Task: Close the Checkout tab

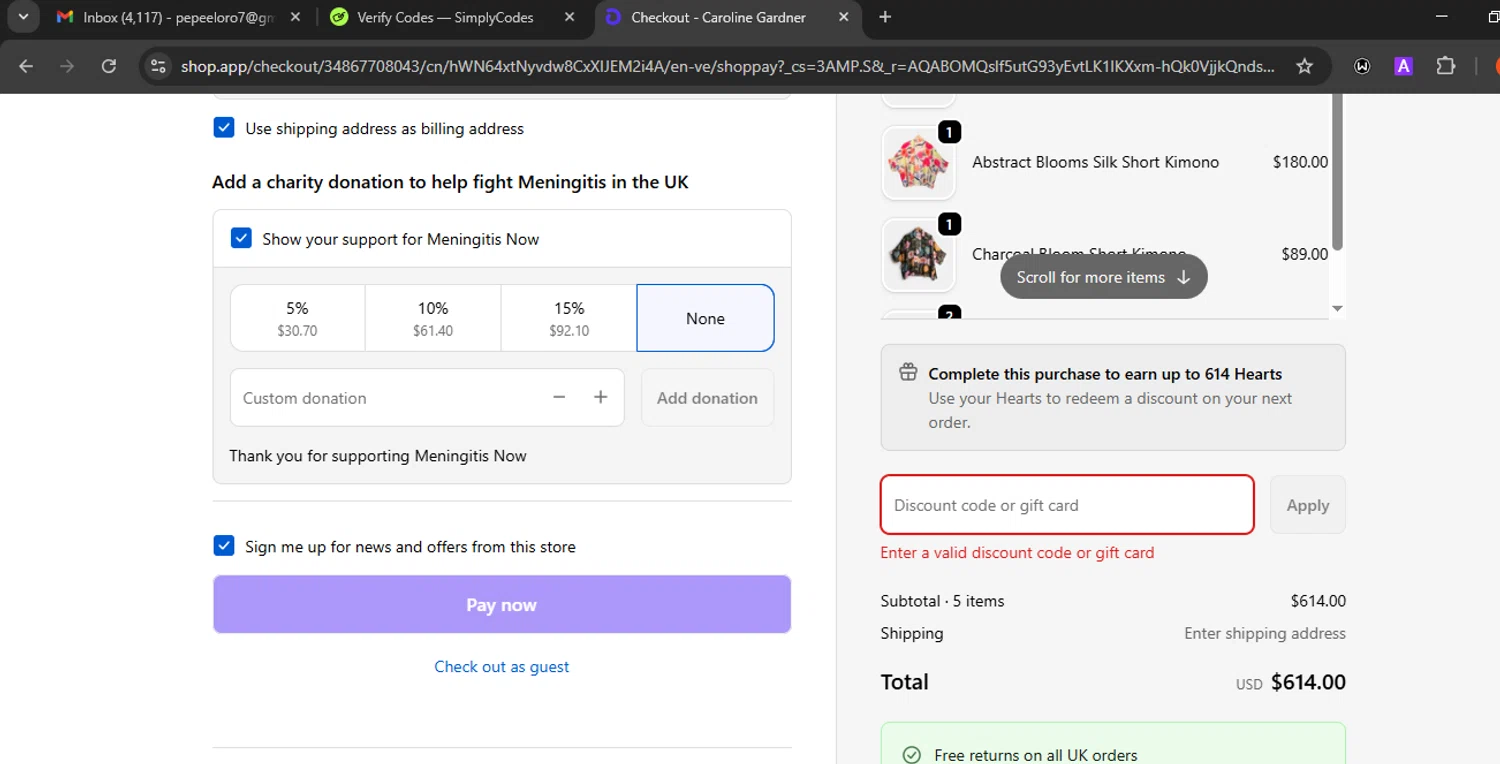Action: pos(843,17)
